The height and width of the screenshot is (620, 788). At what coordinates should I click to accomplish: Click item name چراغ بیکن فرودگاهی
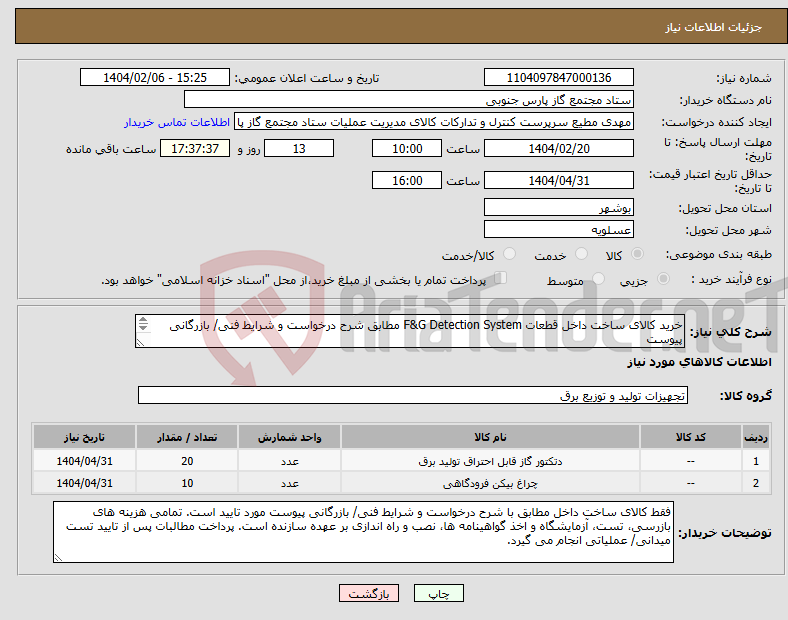tap(490, 483)
